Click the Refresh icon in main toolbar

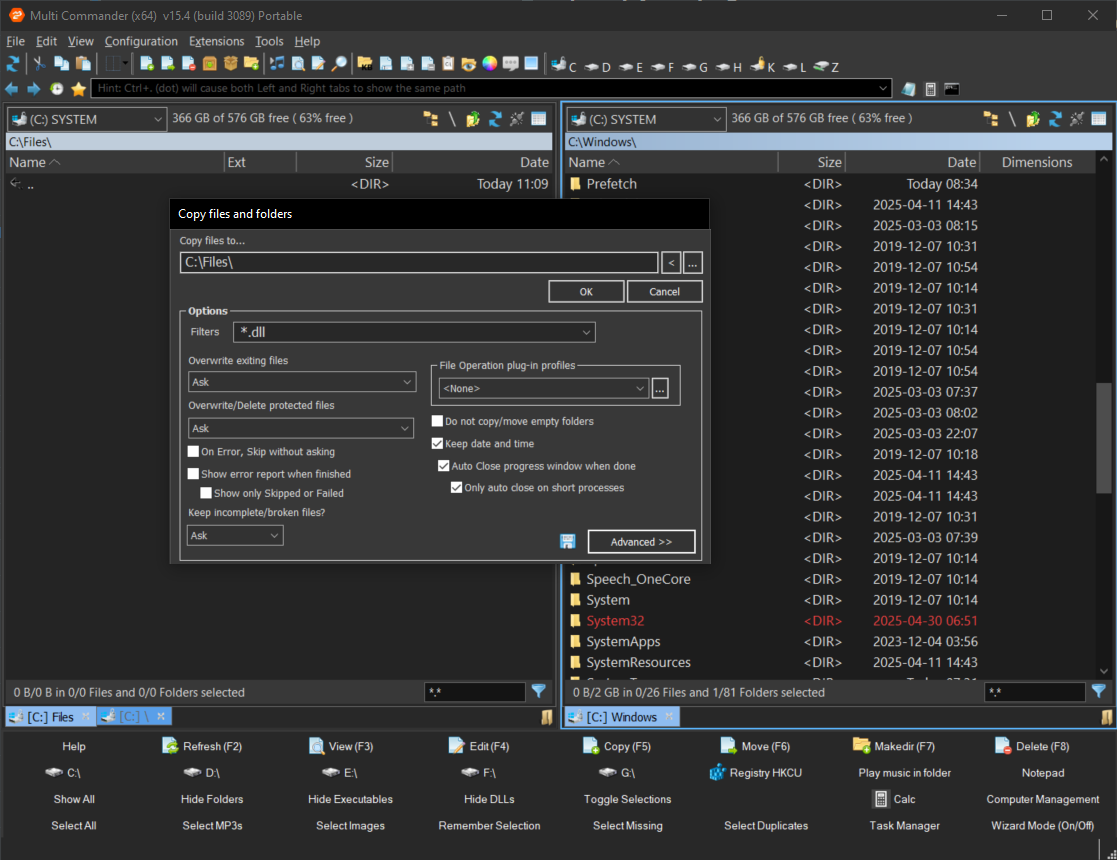13,64
